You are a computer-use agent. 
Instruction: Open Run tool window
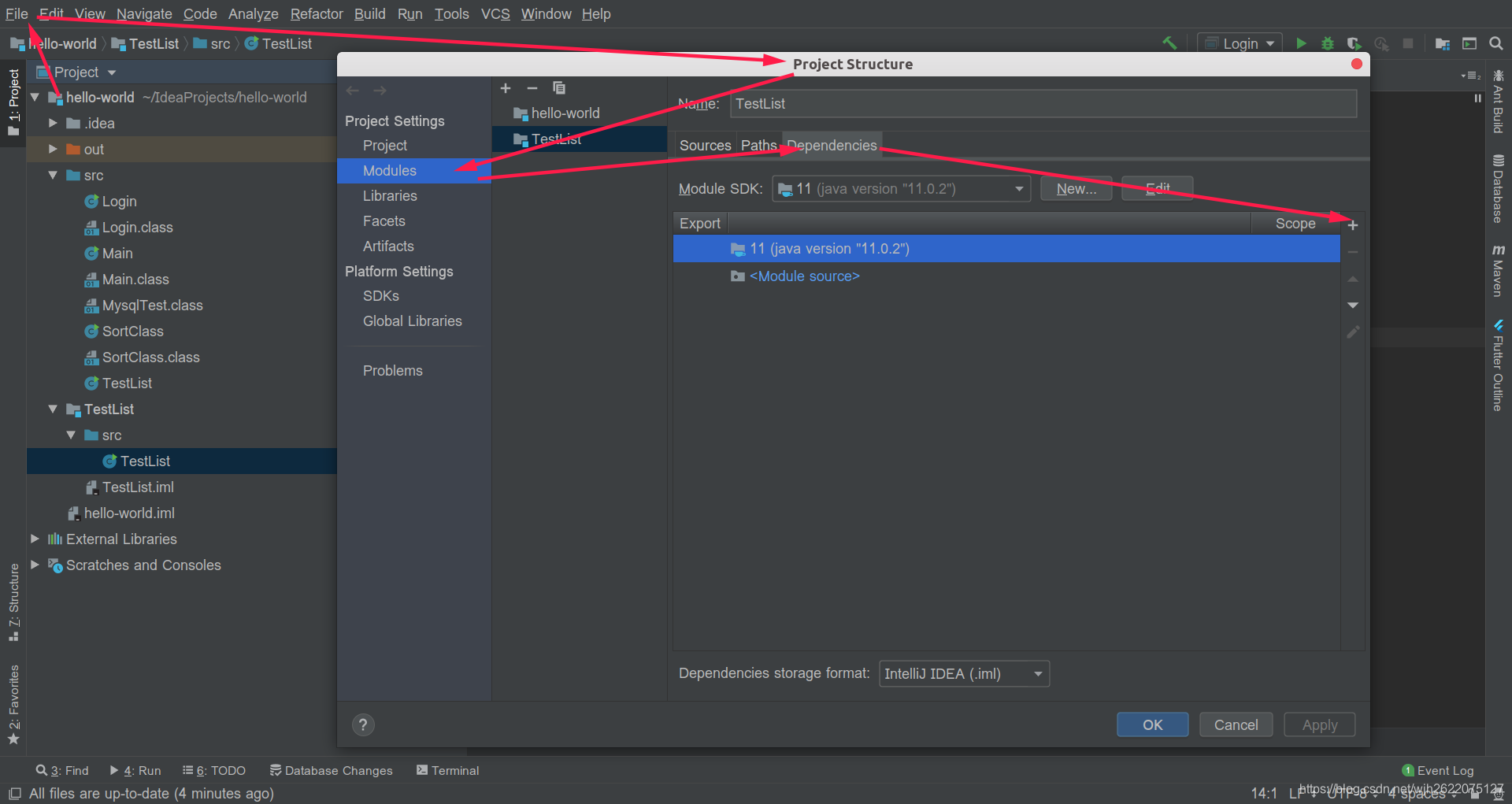click(135, 770)
